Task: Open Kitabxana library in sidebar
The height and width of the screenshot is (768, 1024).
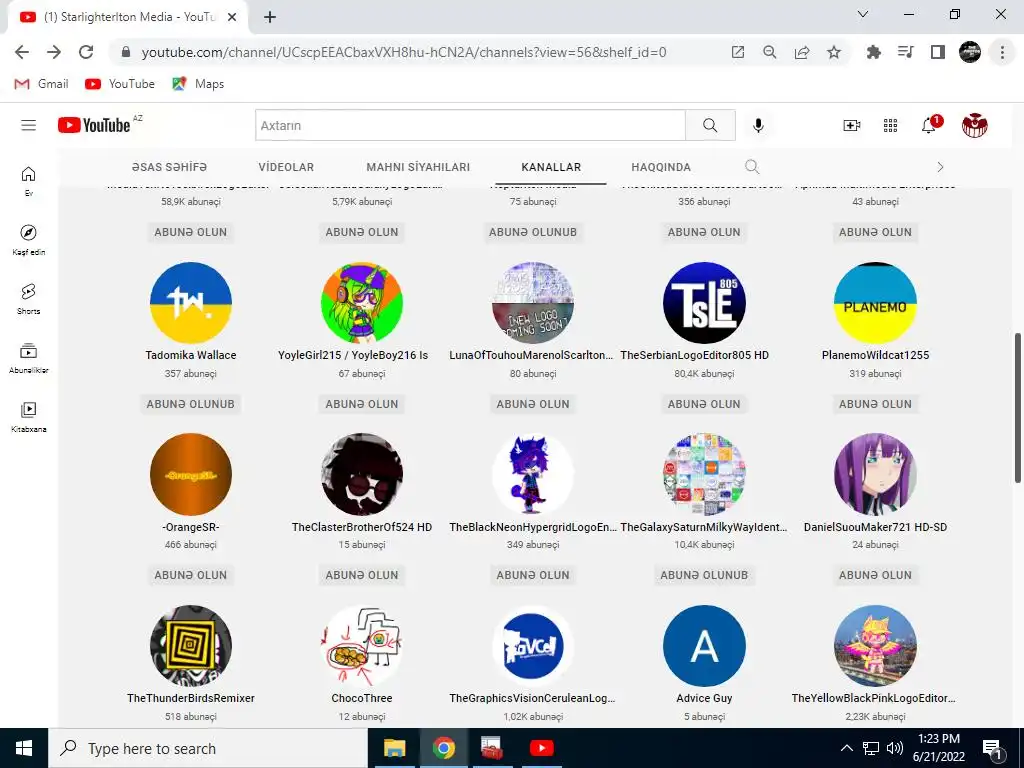Action: (x=28, y=417)
